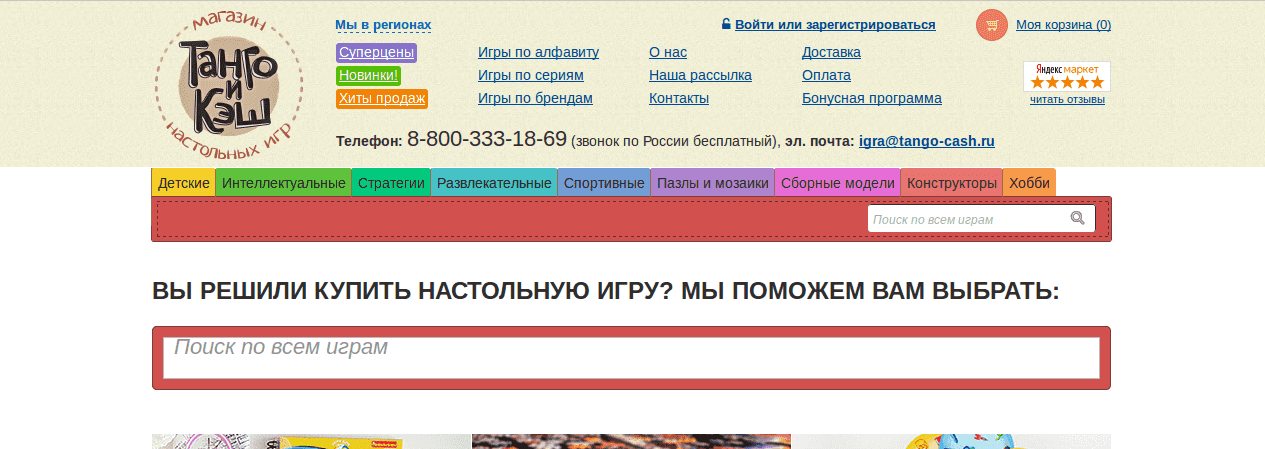
Task: Open Игры по сериям link
Action: tap(531, 75)
